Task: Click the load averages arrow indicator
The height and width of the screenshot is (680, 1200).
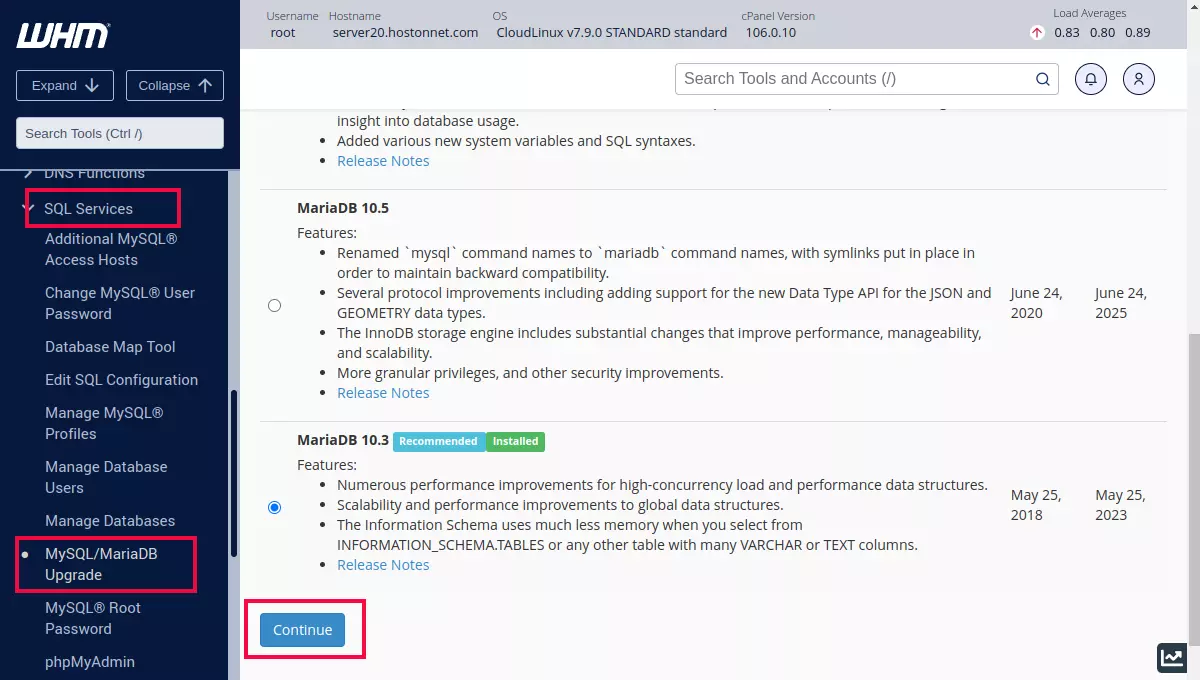Action: click(1037, 32)
